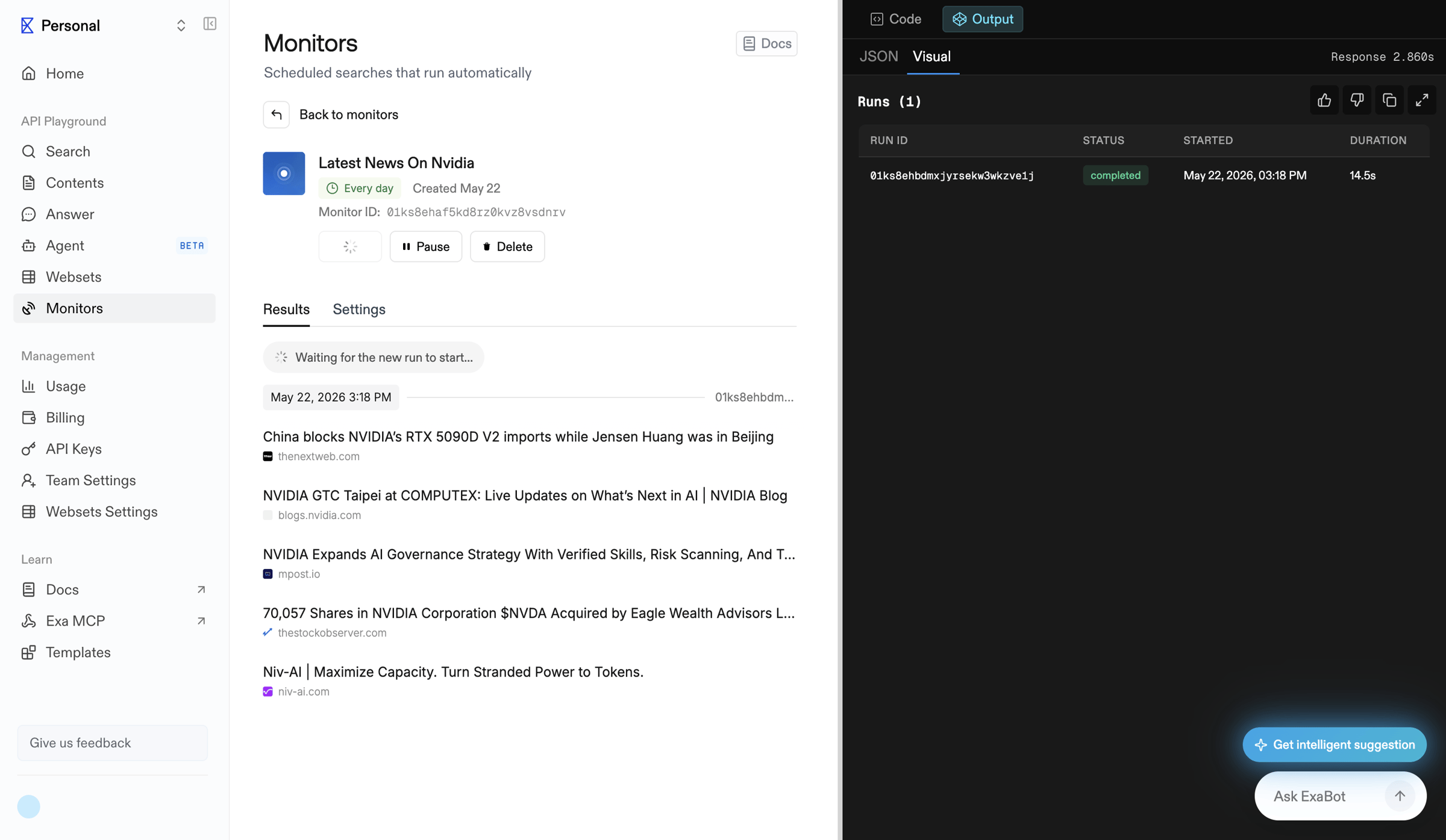Open the Search playground
Screen dimensions: 1446x840
point(114,152)
